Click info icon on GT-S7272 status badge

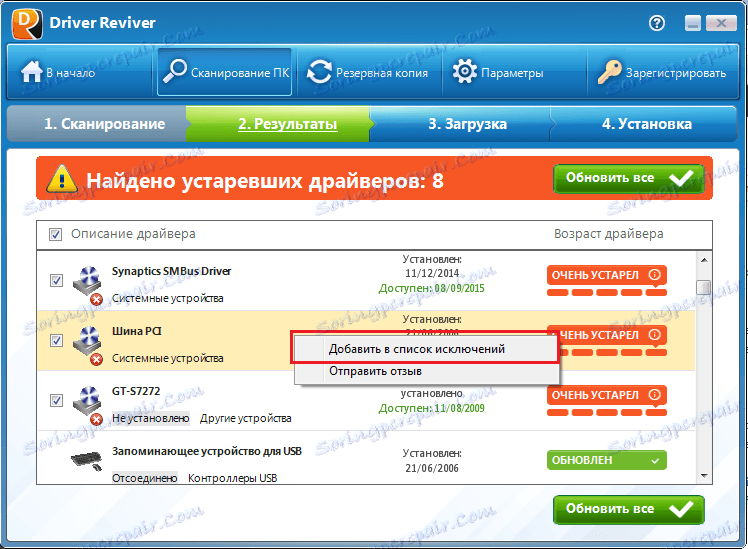tap(654, 395)
